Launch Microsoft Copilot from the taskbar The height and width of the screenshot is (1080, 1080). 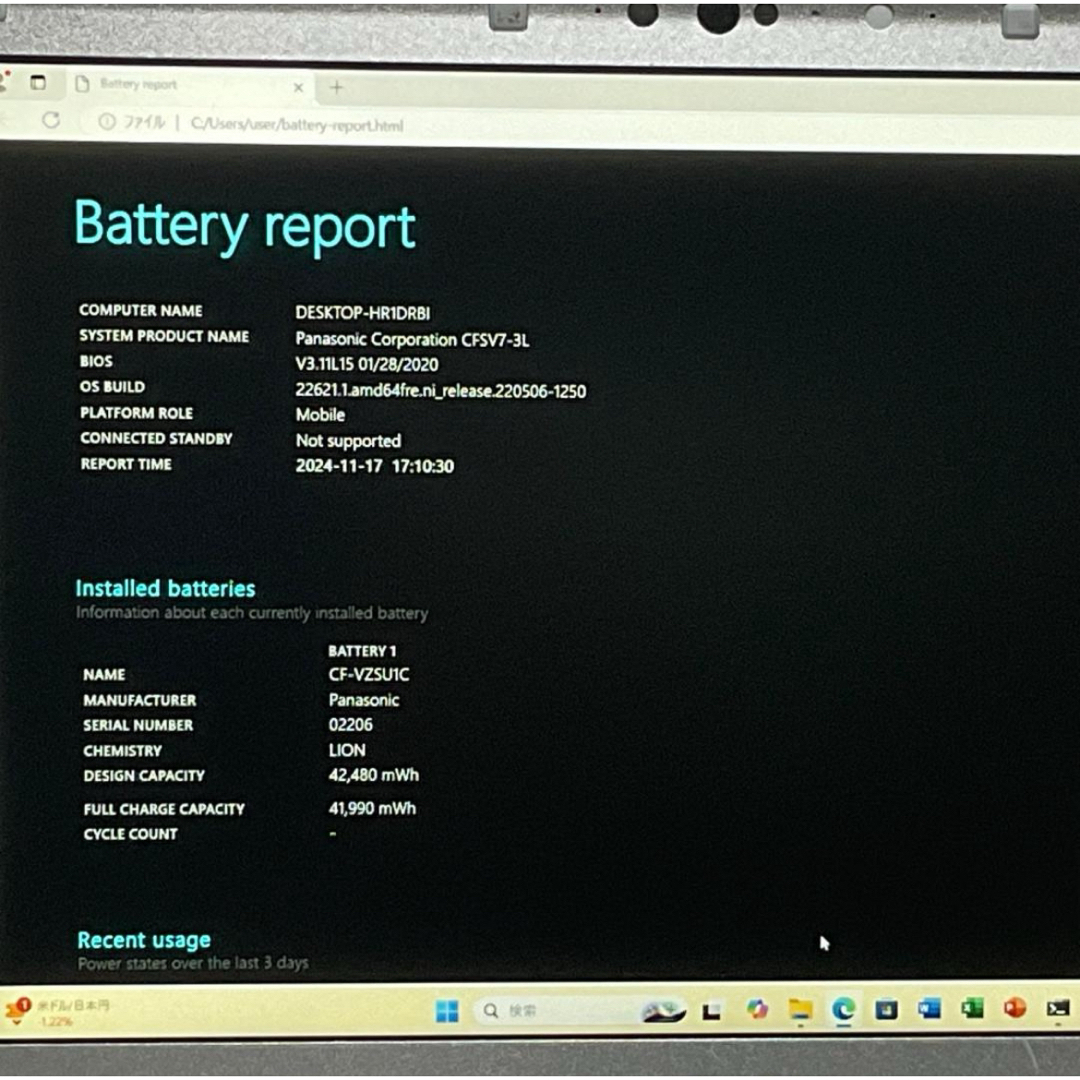(x=757, y=1009)
